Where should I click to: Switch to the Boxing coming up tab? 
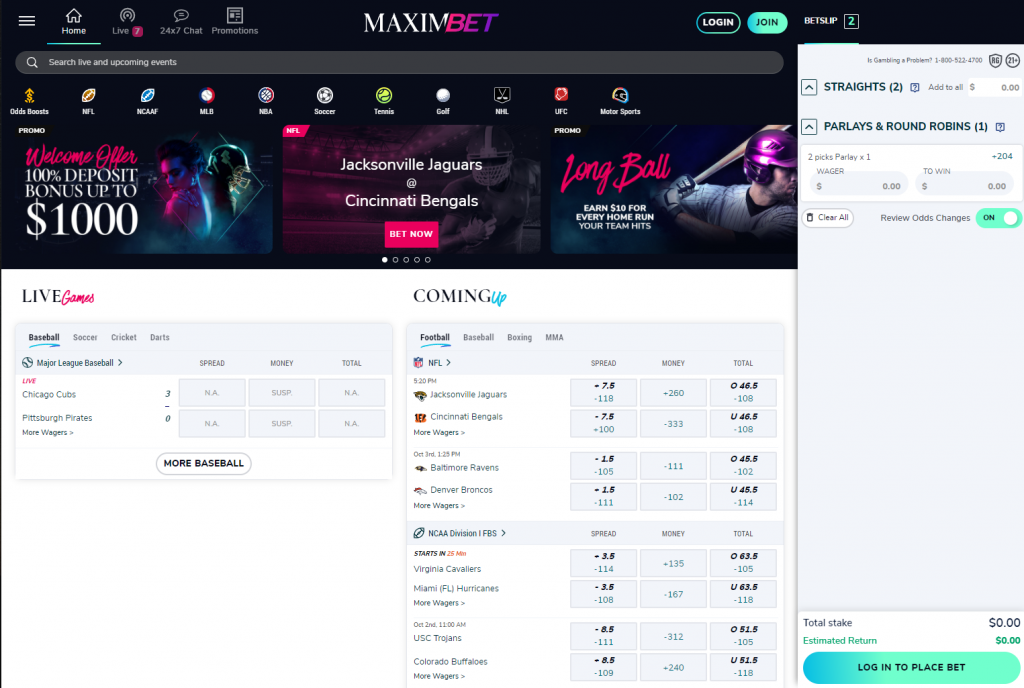(519, 337)
